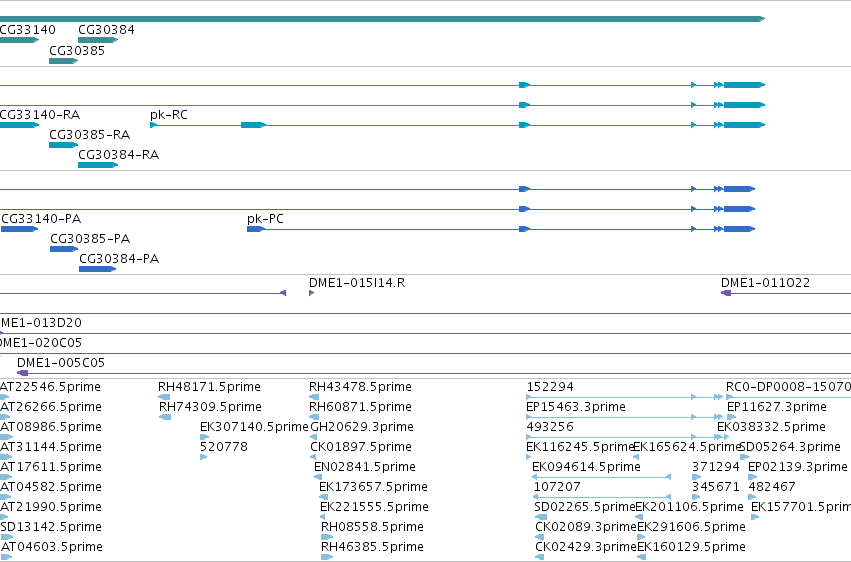
Task: Open the CG33140-PA protein label
Action: [x=41, y=219]
